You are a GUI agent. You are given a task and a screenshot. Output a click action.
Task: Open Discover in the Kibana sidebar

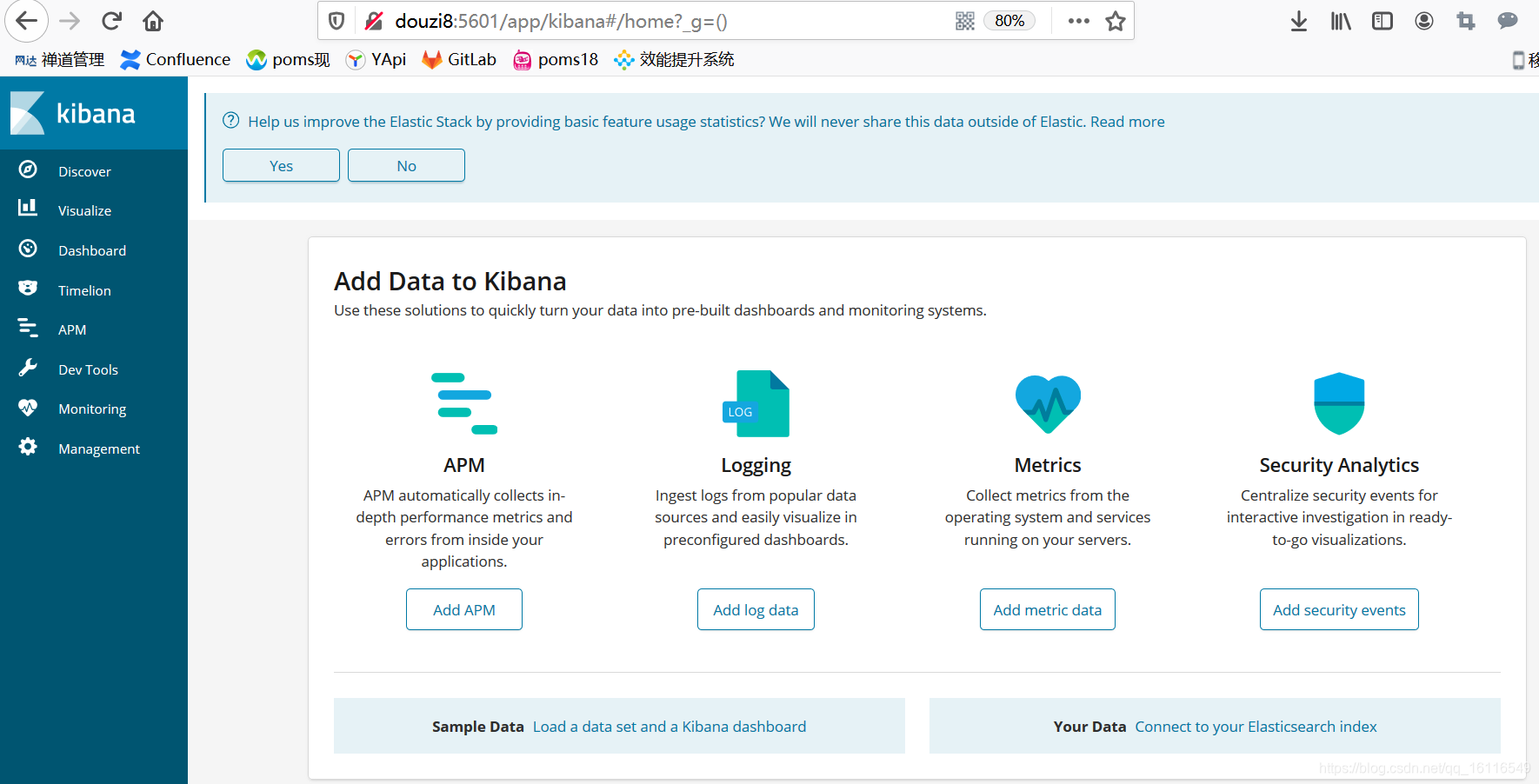pyautogui.click(x=84, y=171)
